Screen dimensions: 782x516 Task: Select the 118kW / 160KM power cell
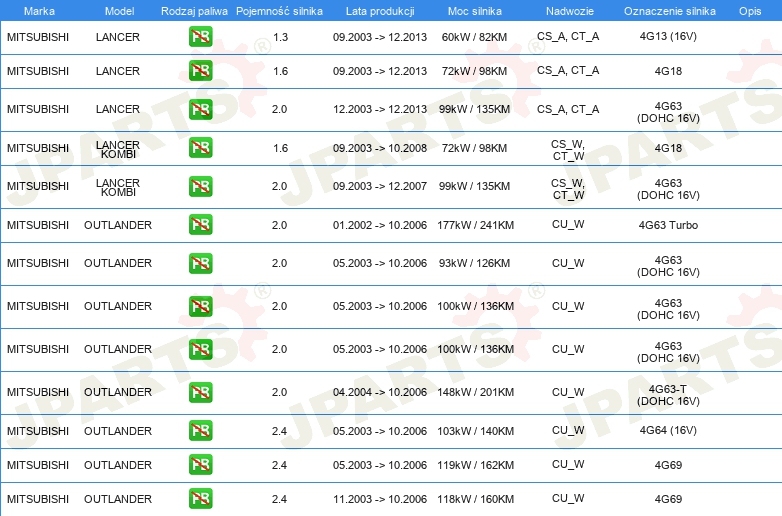[x=475, y=499]
